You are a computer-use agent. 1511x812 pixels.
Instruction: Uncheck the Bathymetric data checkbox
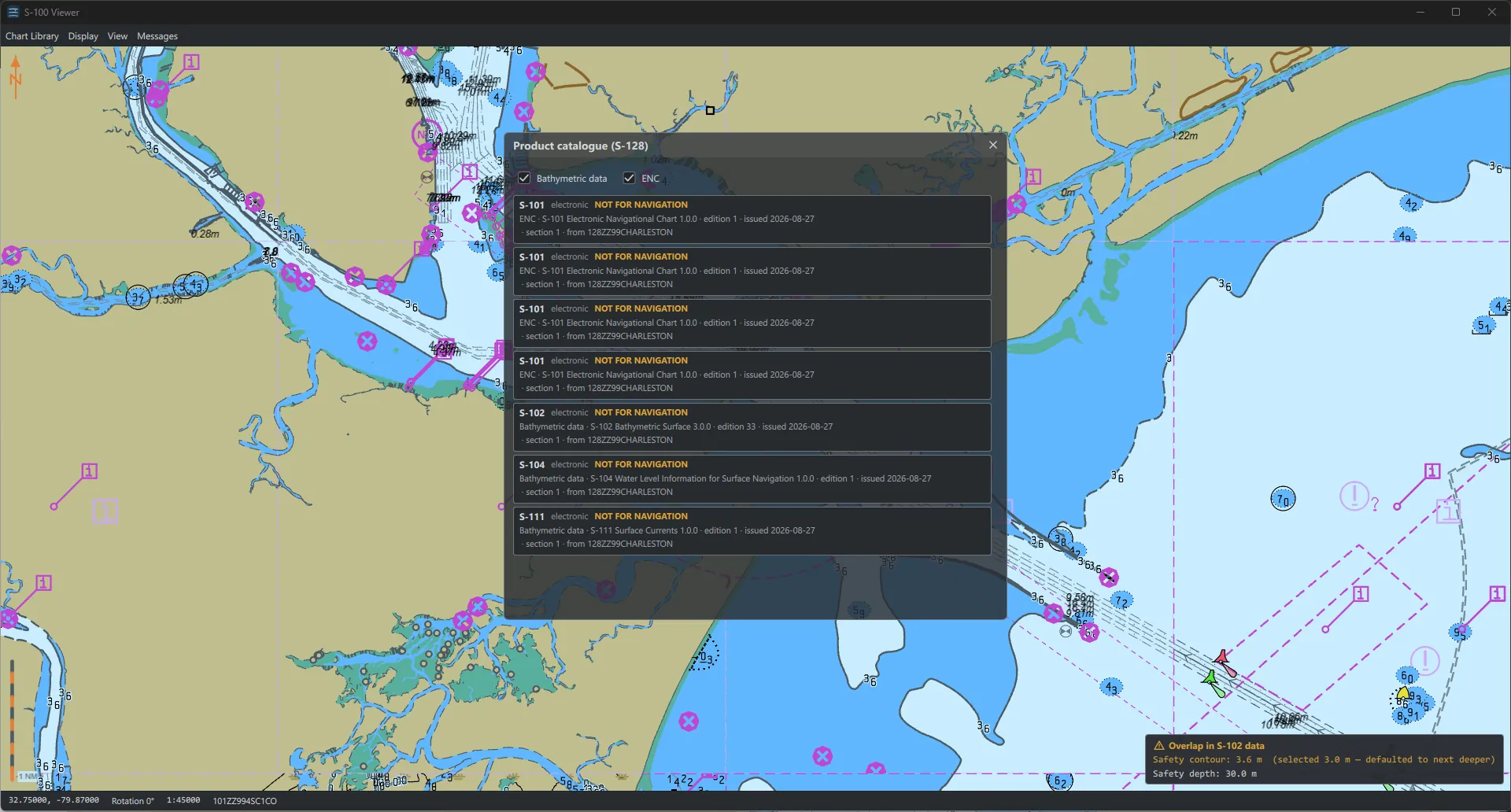click(x=524, y=178)
